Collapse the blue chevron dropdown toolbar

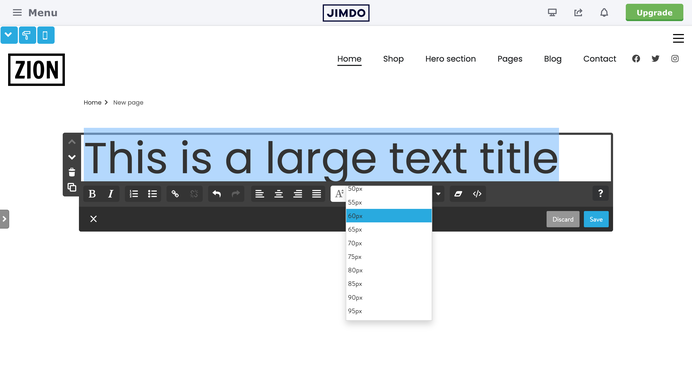(9, 35)
